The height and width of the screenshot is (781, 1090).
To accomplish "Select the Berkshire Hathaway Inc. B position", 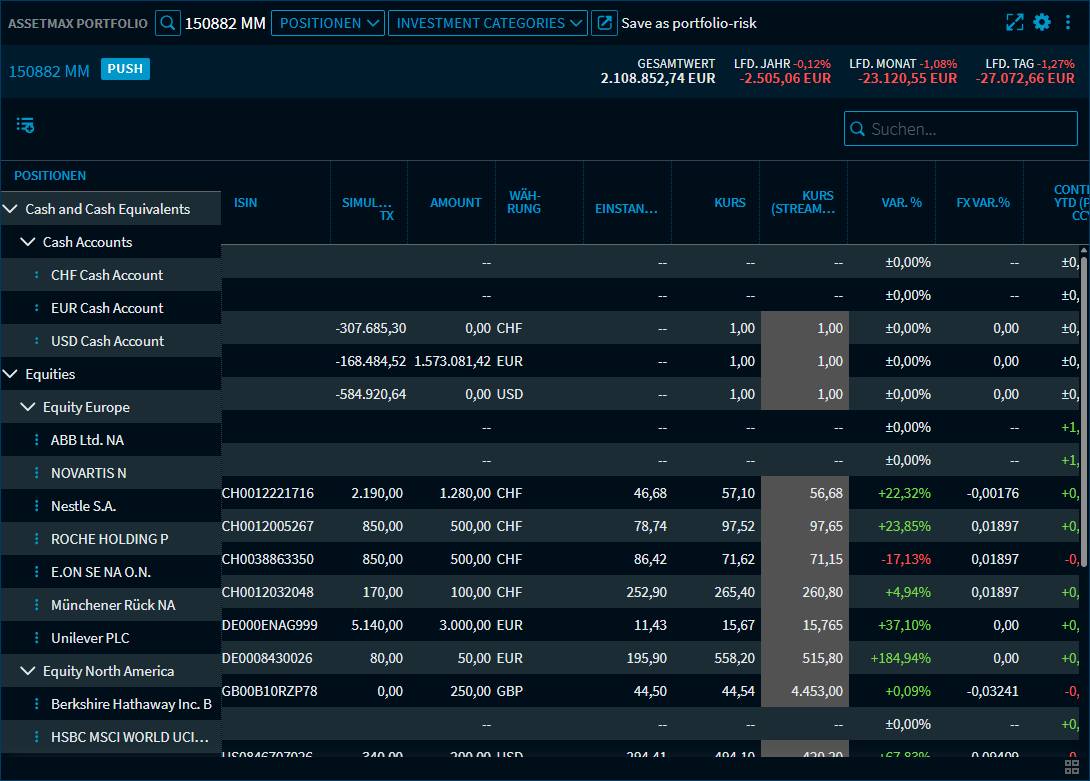I will [x=130, y=703].
